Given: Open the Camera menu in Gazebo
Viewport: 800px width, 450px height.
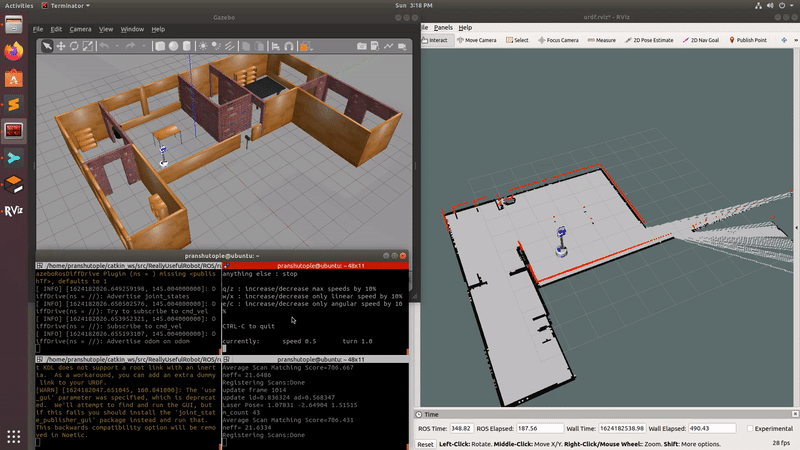Looking at the screenshot, I should tap(80, 29).
